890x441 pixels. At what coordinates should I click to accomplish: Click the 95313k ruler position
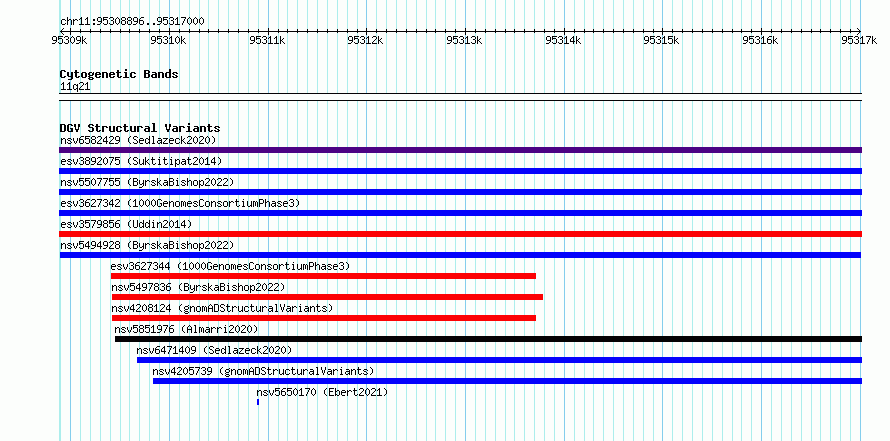coord(464,40)
